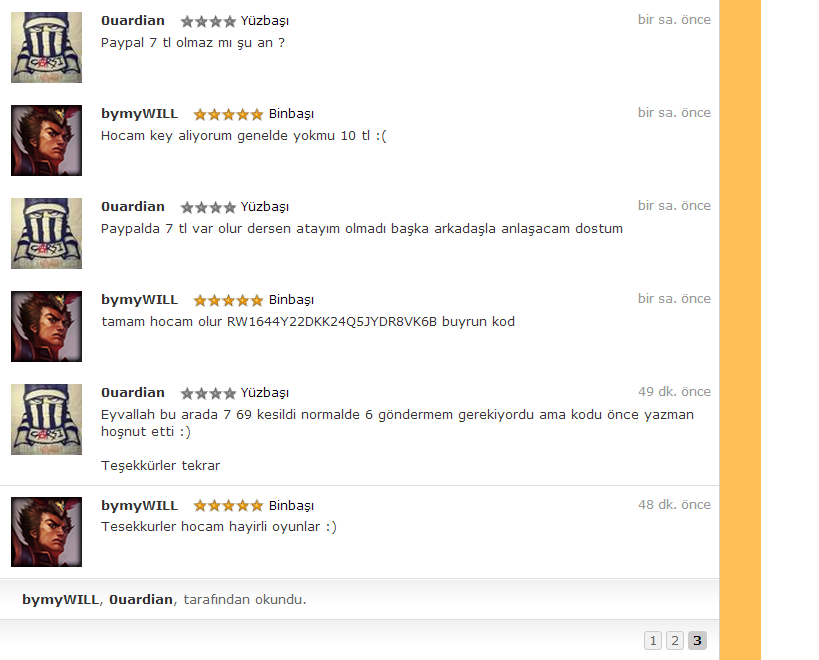This screenshot has height=660, width=819.
Task: Open bymyWILL link in the read-by footer
Action: coord(60,599)
